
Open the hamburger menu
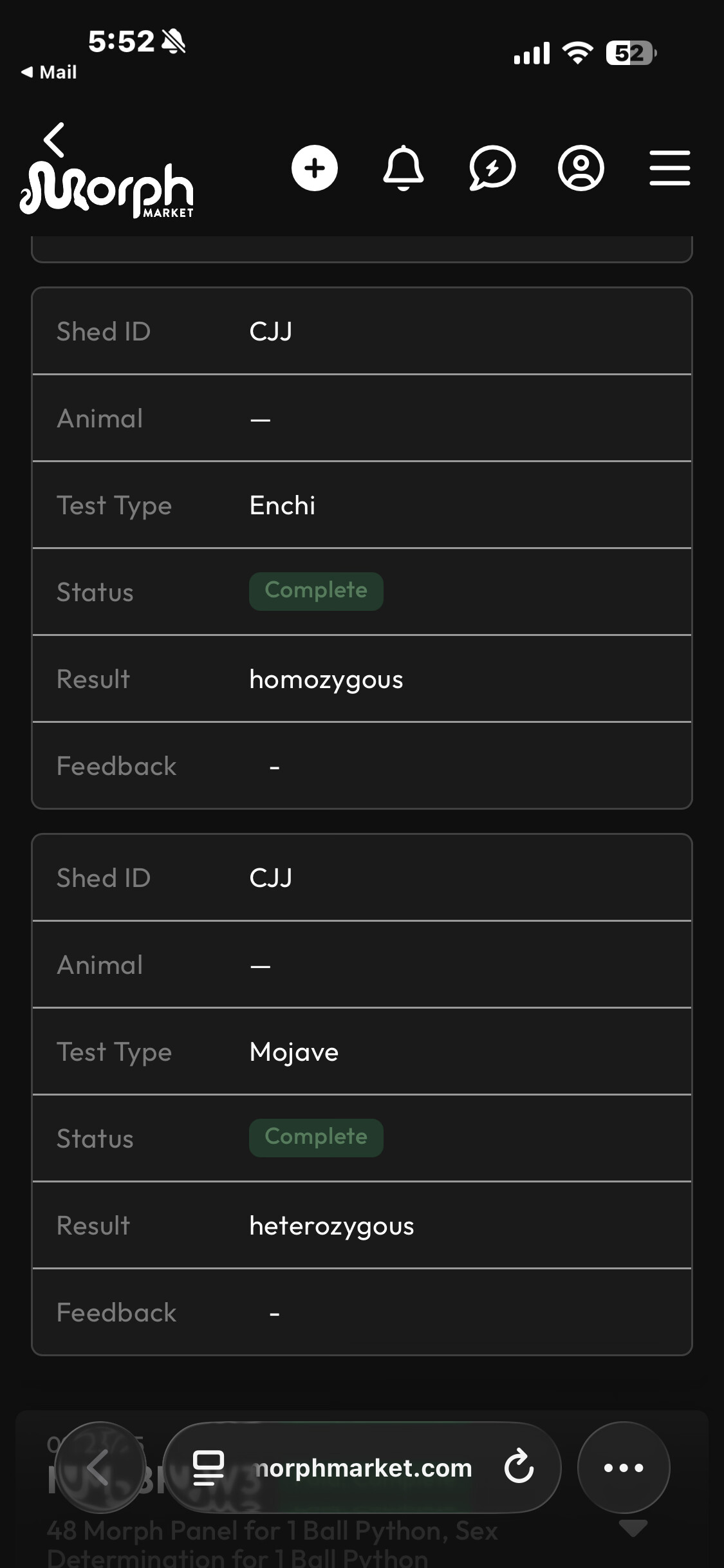(x=669, y=169)
